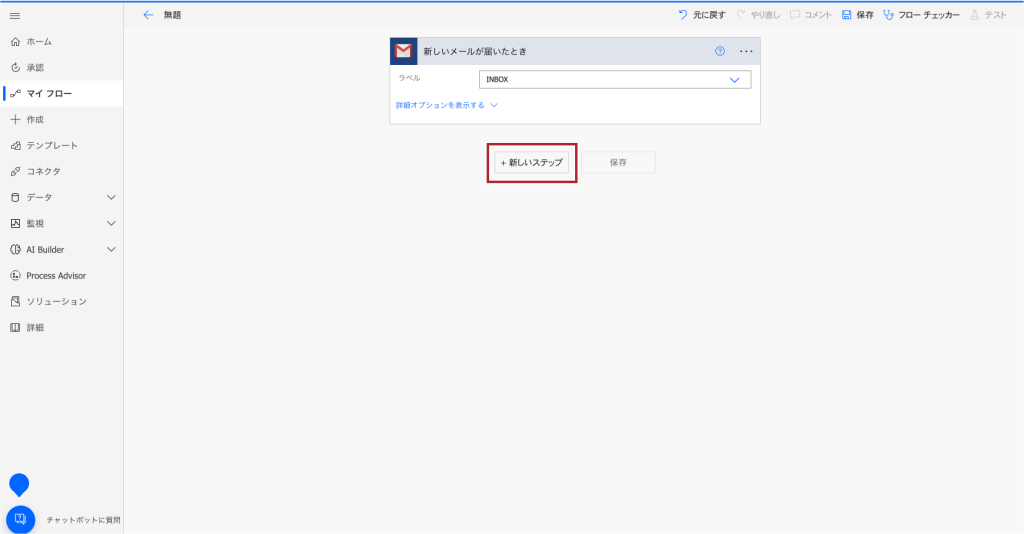Click the + 新しいステップ button
Viewport: 1024px width, 534px height.
pos(532,162)
